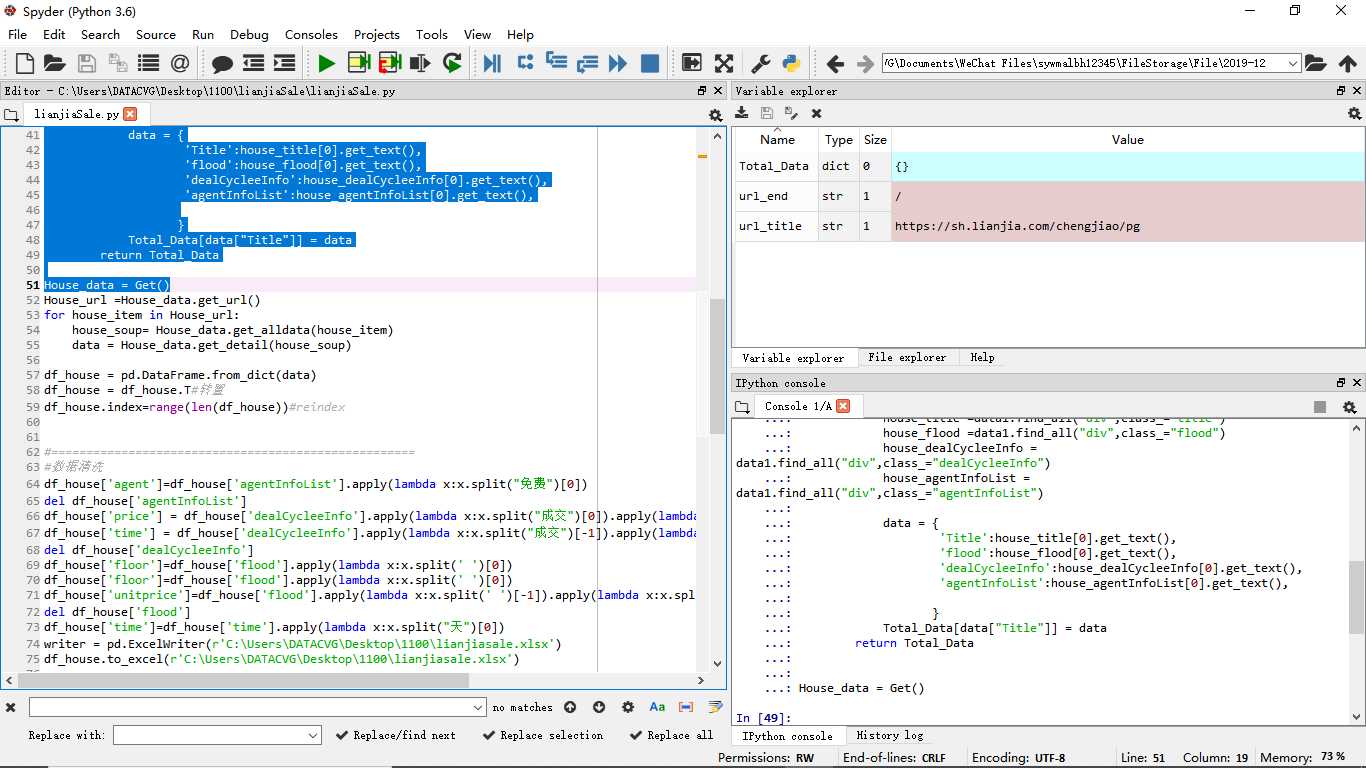Image resolution: width=1366 pixels, height=768 pixels.
Task: Open IPython console options gear
Action: (1349, 407)
